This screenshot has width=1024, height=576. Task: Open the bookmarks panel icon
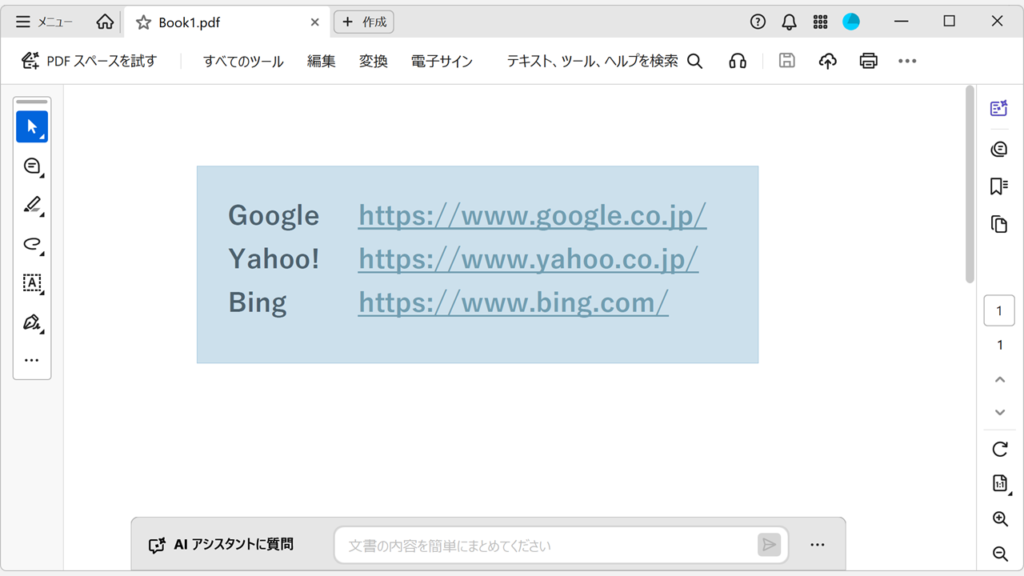click(999, 186)
